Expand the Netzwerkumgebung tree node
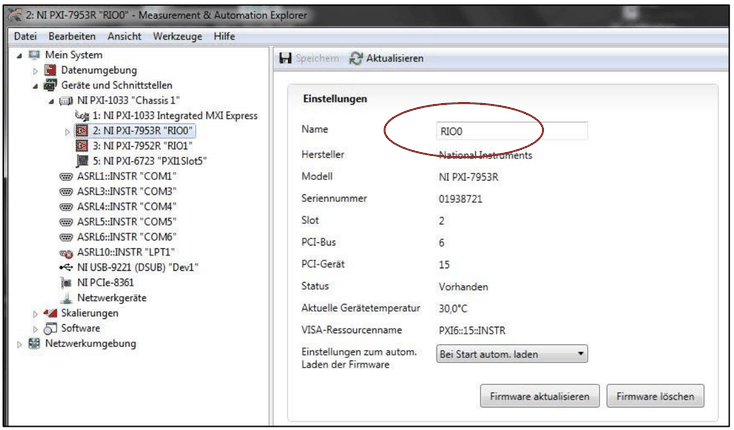Image resolution: width=734 pixels, height=430 pixels. point(19,344)
